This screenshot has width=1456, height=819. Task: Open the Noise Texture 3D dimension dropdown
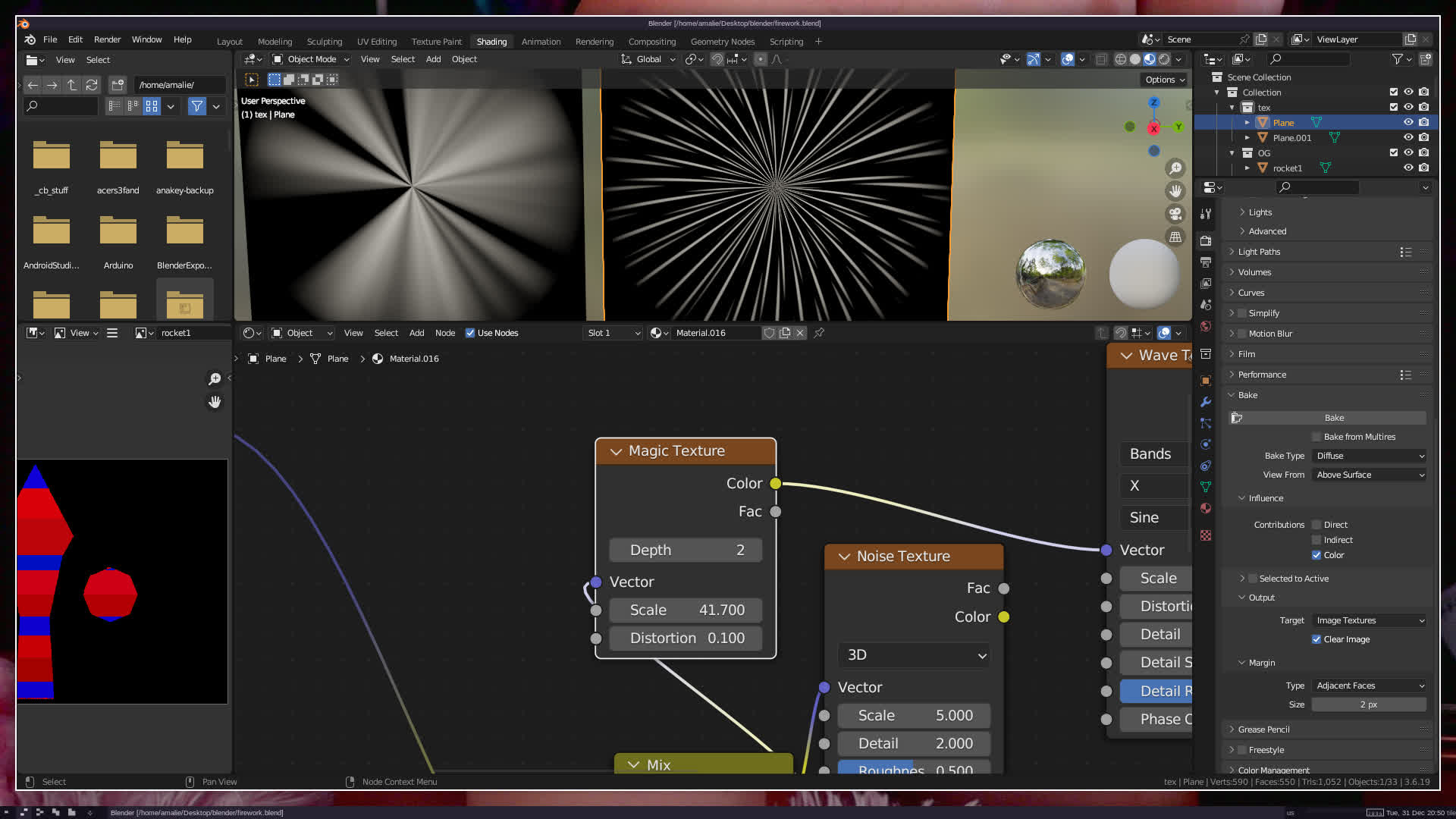[914, 655]
